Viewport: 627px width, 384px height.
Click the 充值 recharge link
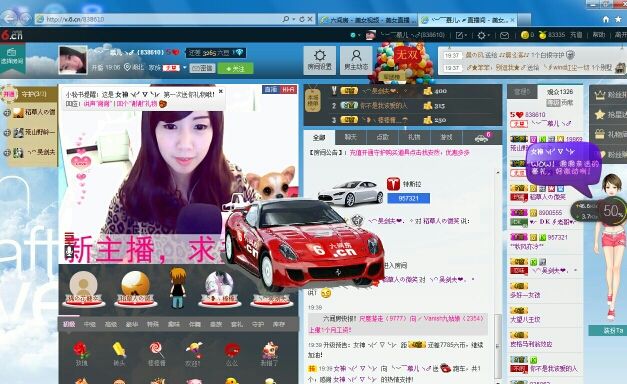(x=576, y=35)
